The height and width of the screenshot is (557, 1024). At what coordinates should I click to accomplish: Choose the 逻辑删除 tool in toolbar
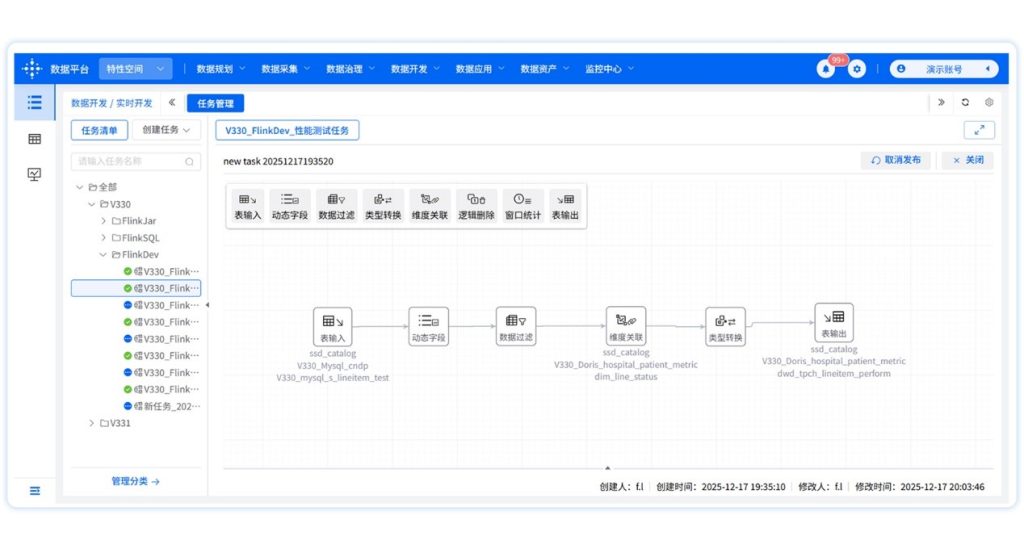[x=476, y=205]
